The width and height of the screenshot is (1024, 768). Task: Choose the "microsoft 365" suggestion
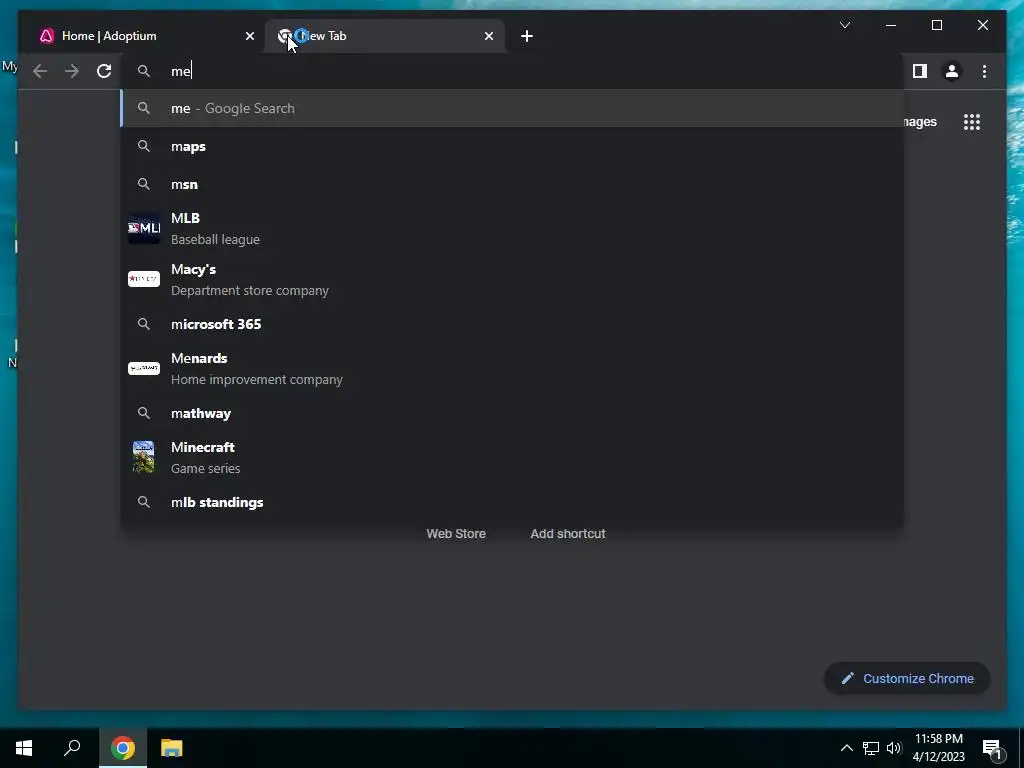point(513,324)
